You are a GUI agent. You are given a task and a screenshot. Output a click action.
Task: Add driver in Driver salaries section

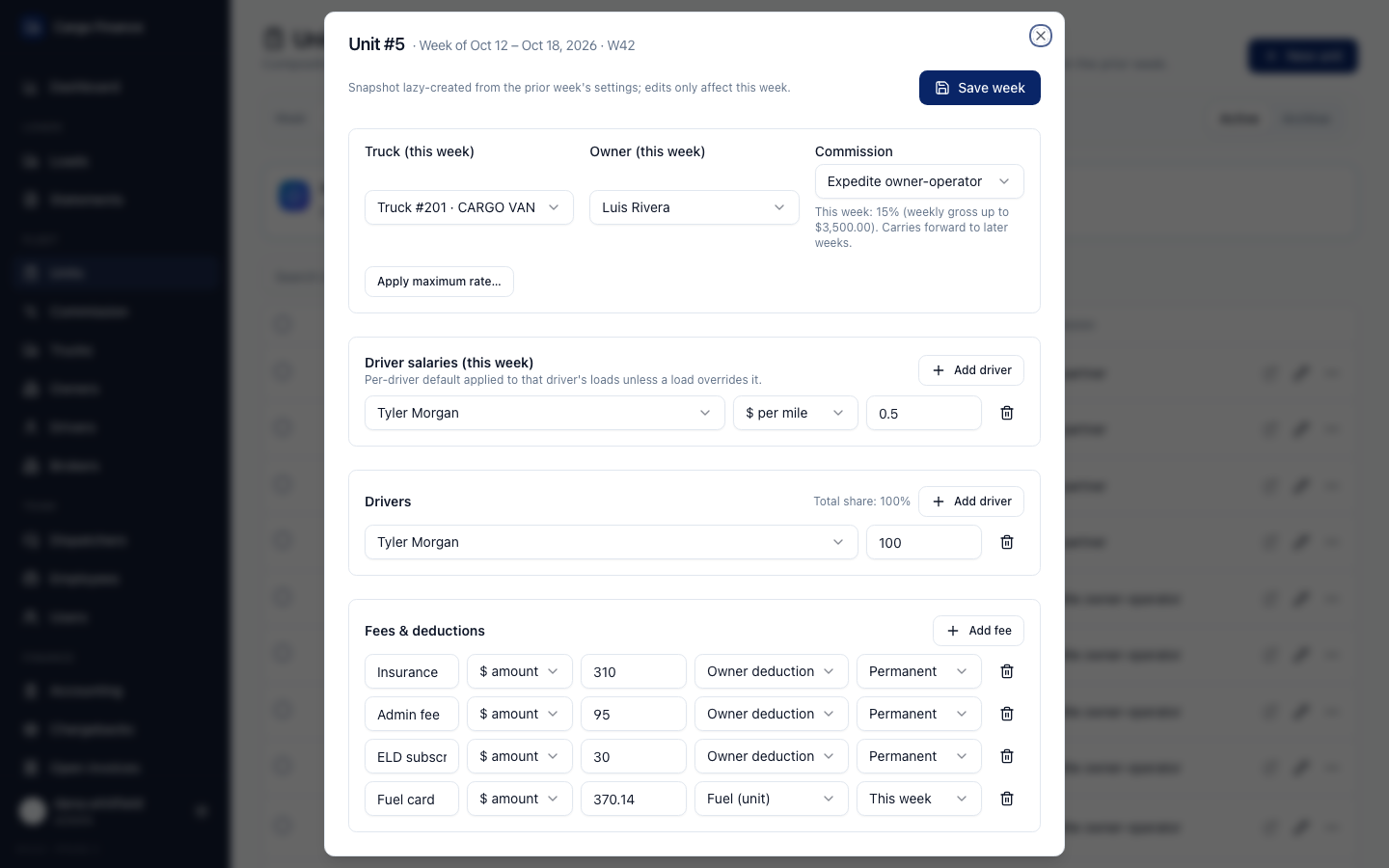(970, 370)
